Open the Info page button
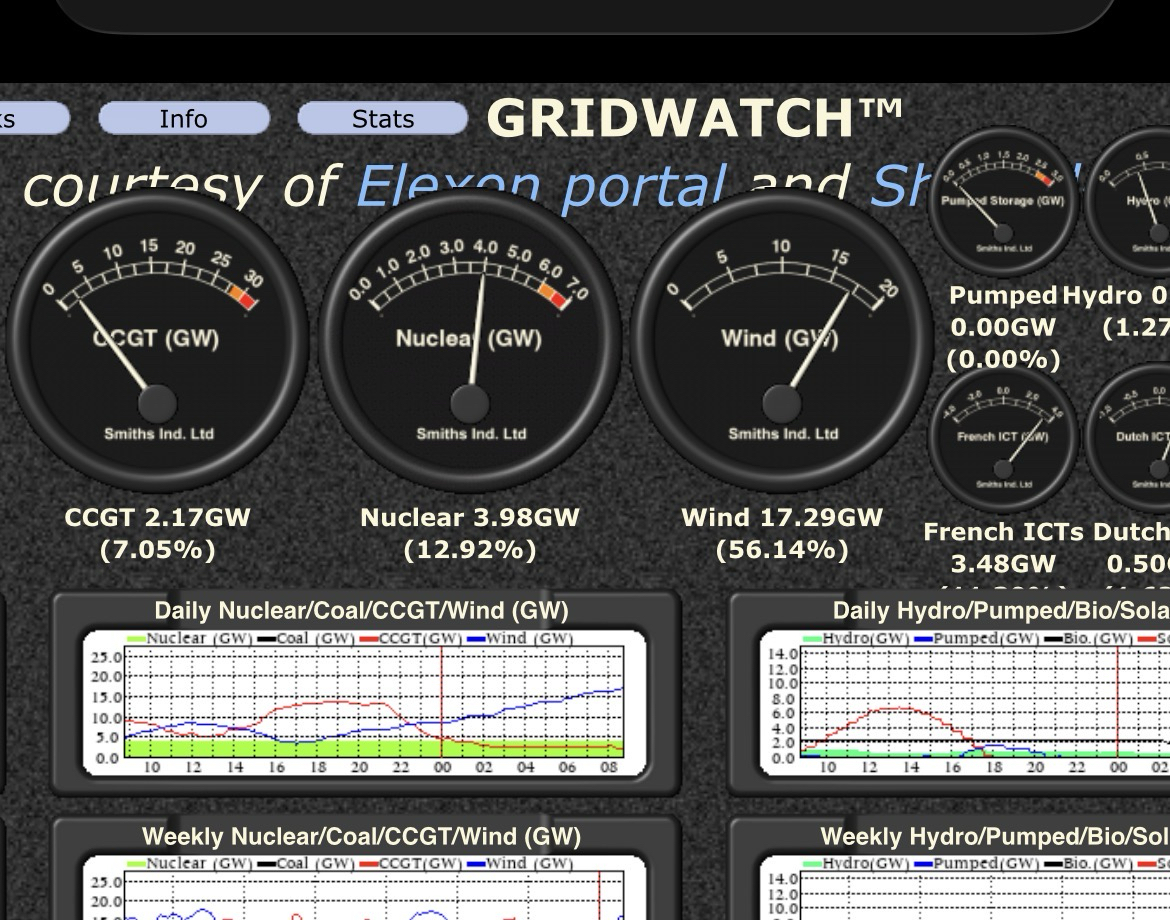 pos(184,119)
